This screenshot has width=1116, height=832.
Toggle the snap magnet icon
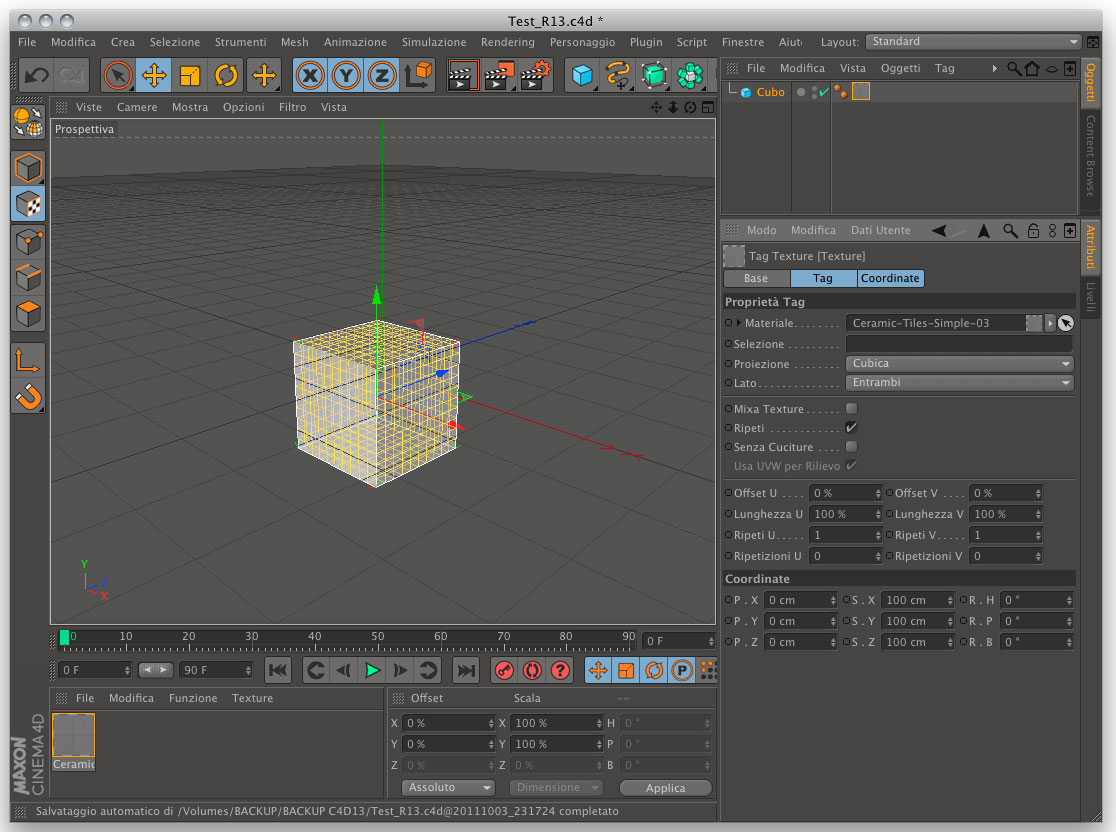tap(28, 397)
